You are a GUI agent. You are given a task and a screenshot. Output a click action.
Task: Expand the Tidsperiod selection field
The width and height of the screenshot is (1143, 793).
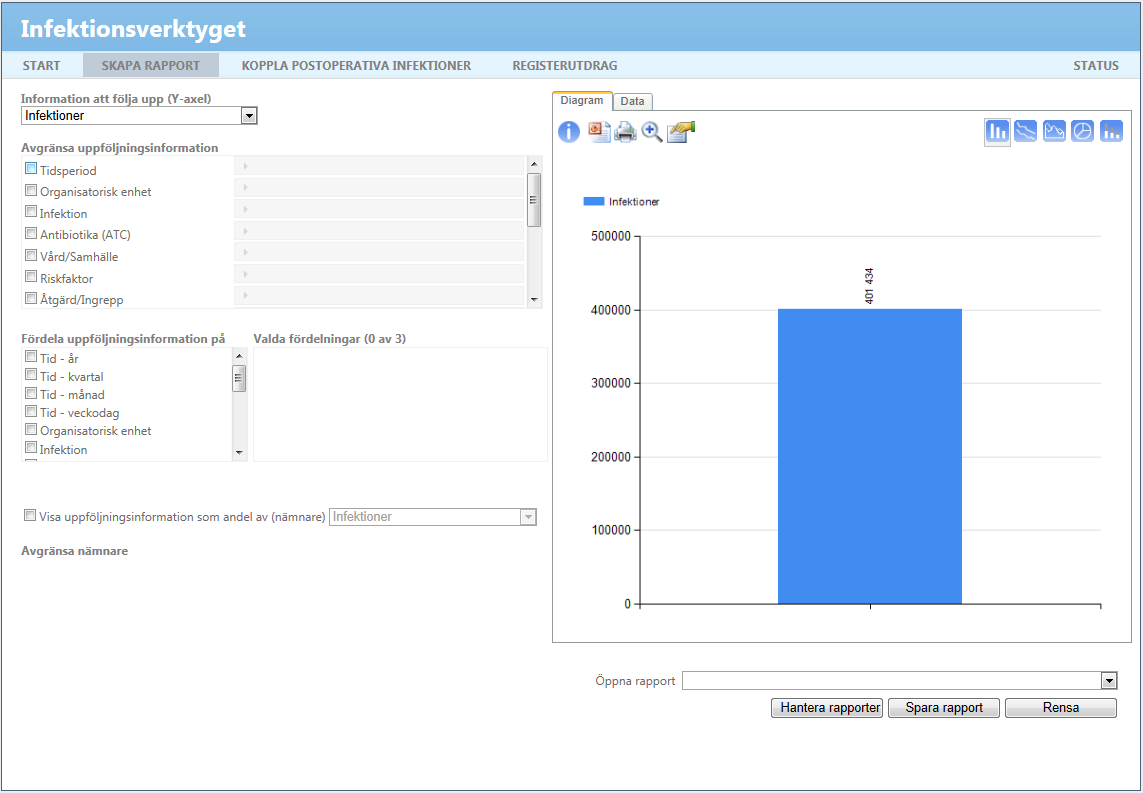click(378, 166)
